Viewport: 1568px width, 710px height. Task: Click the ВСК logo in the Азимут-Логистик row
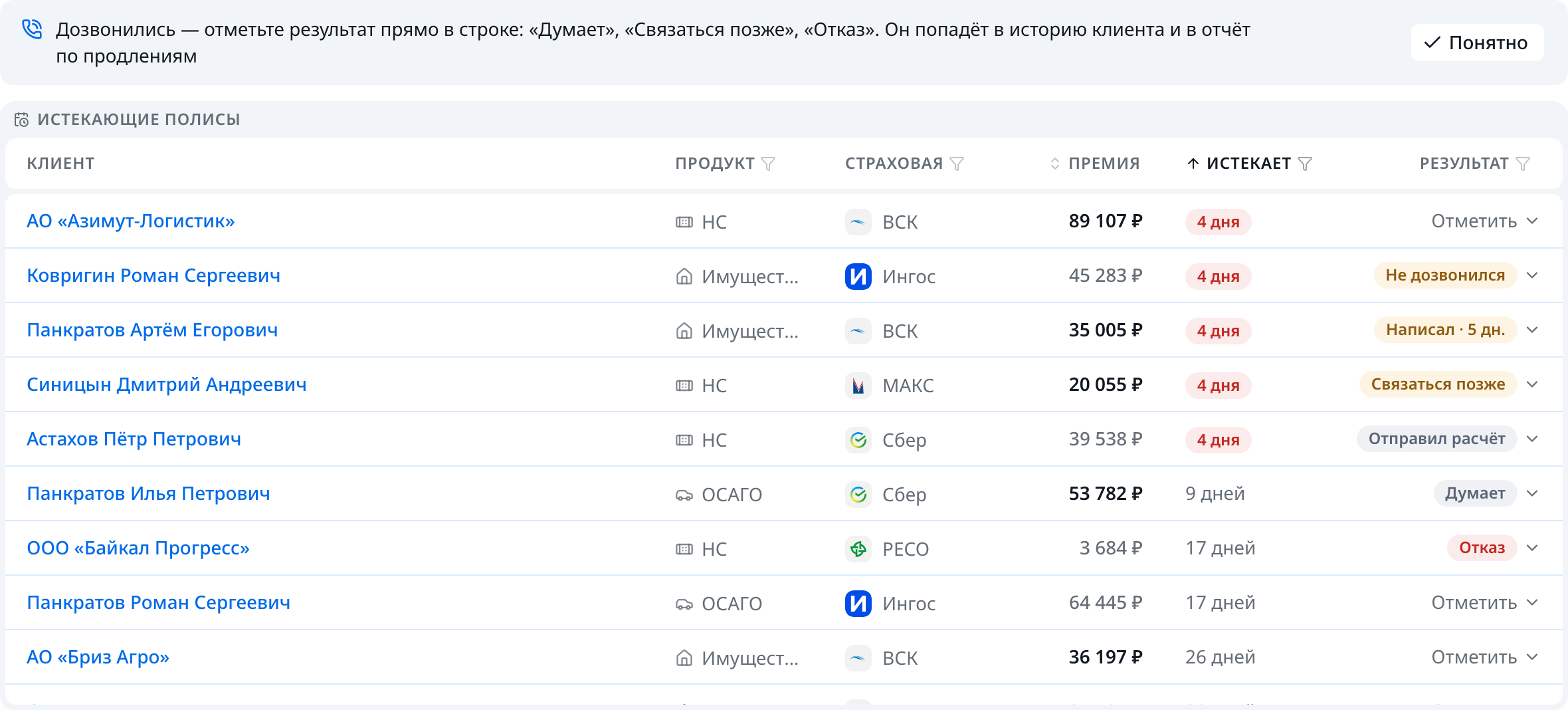[858, 222]
